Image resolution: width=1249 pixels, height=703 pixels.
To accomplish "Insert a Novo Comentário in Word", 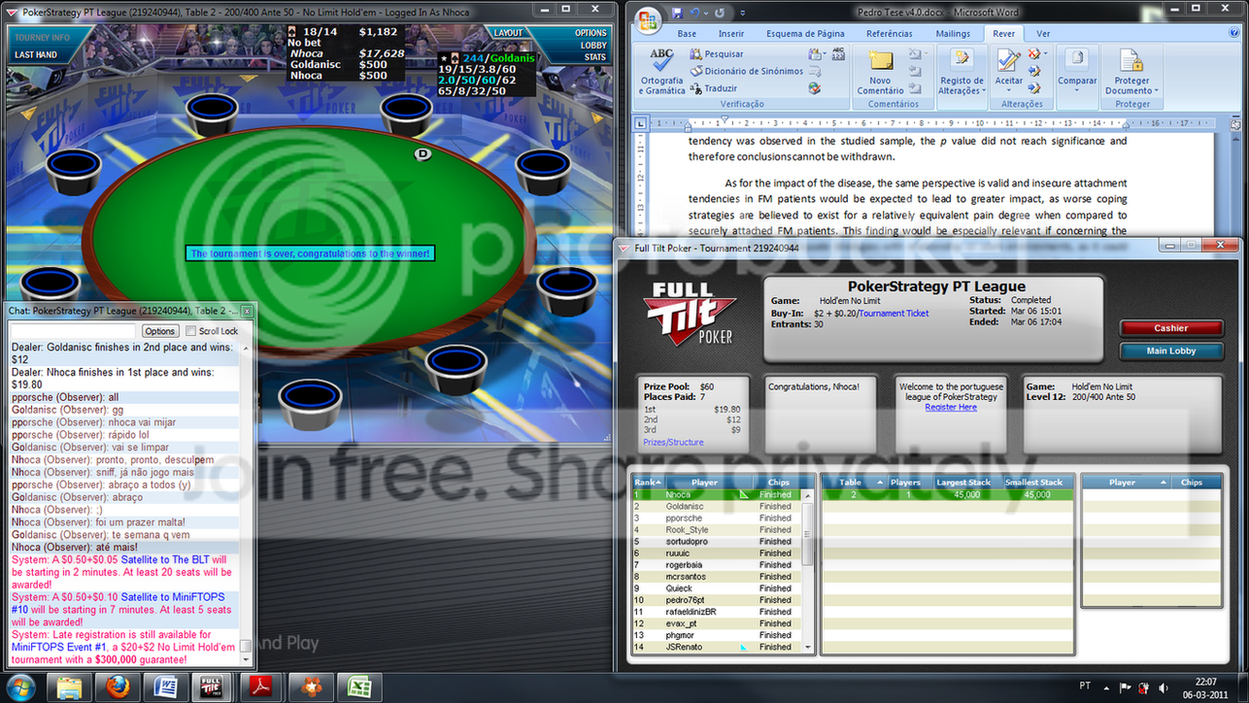I will [x=880, y=71].
